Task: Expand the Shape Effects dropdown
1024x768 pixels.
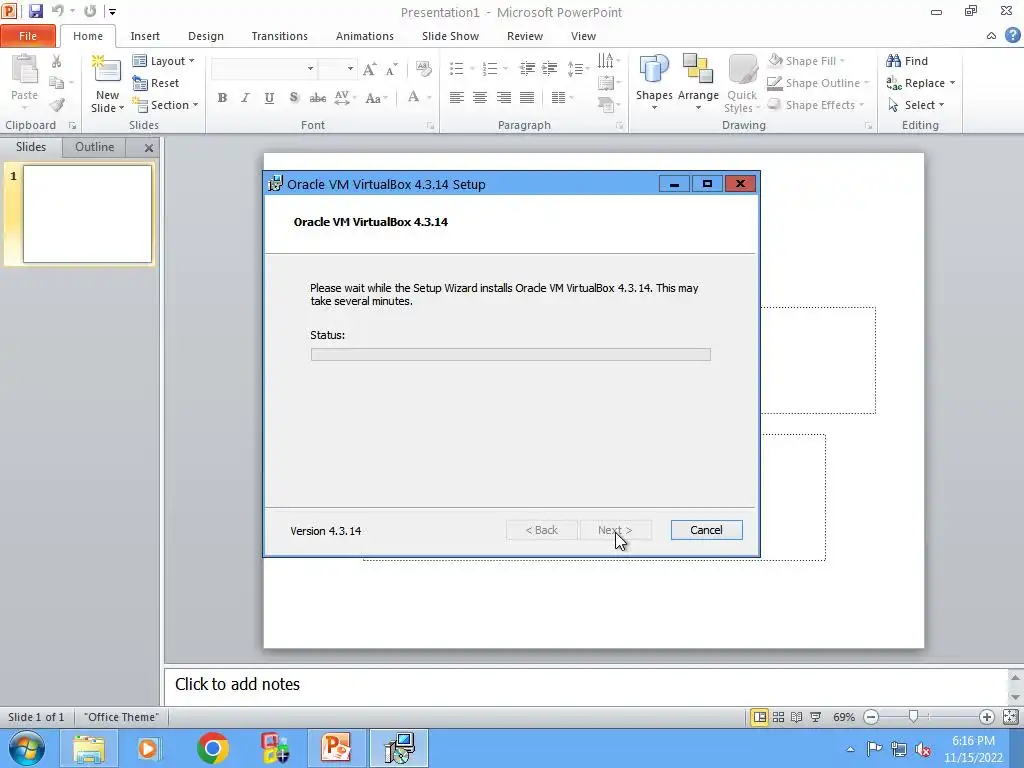Action: [x=861, y=105]
